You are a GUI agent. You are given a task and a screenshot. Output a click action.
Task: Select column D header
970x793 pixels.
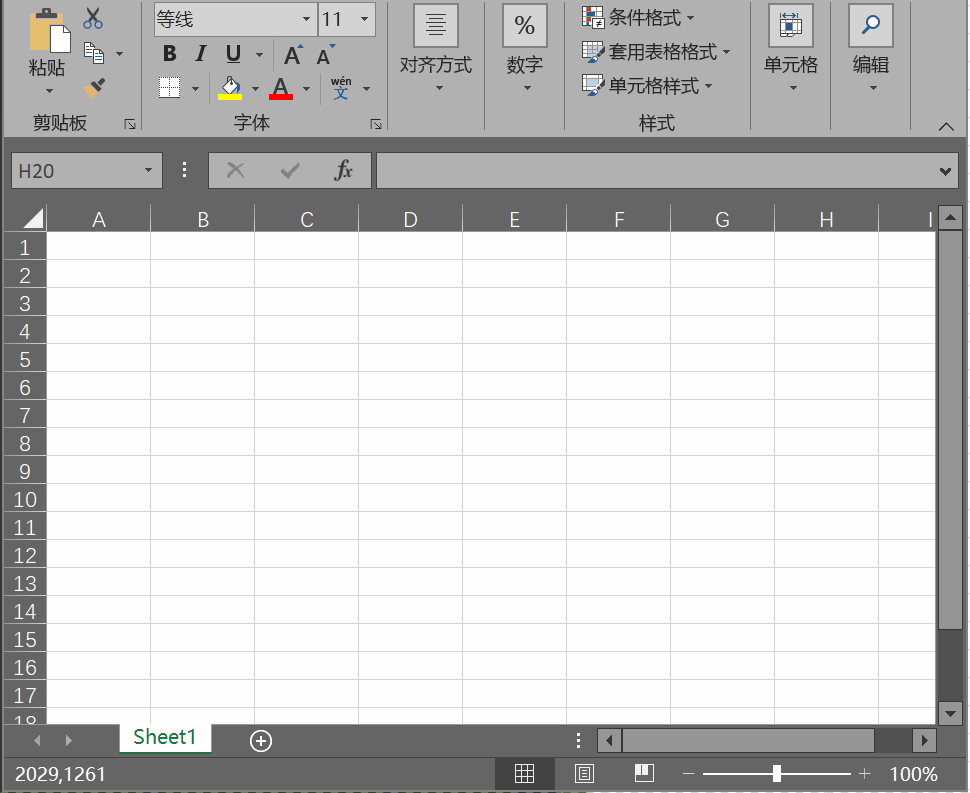tap(410, 219)
